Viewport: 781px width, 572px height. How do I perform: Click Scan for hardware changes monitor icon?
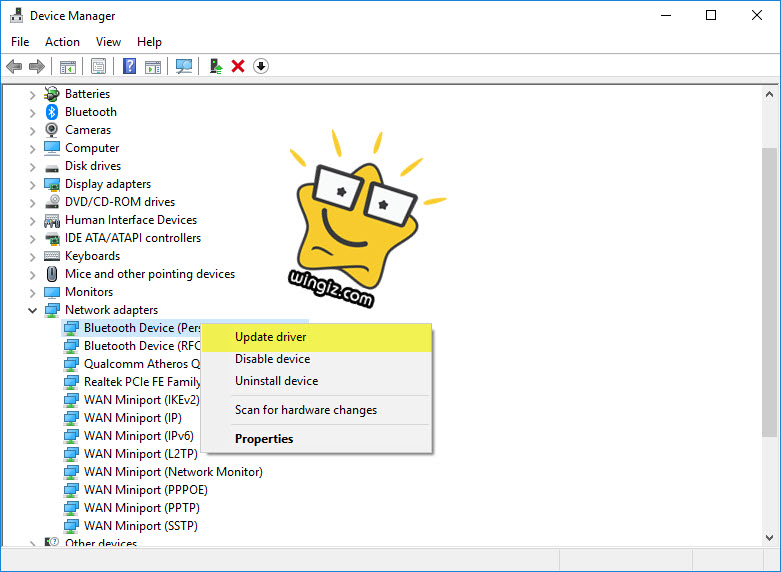184,66
